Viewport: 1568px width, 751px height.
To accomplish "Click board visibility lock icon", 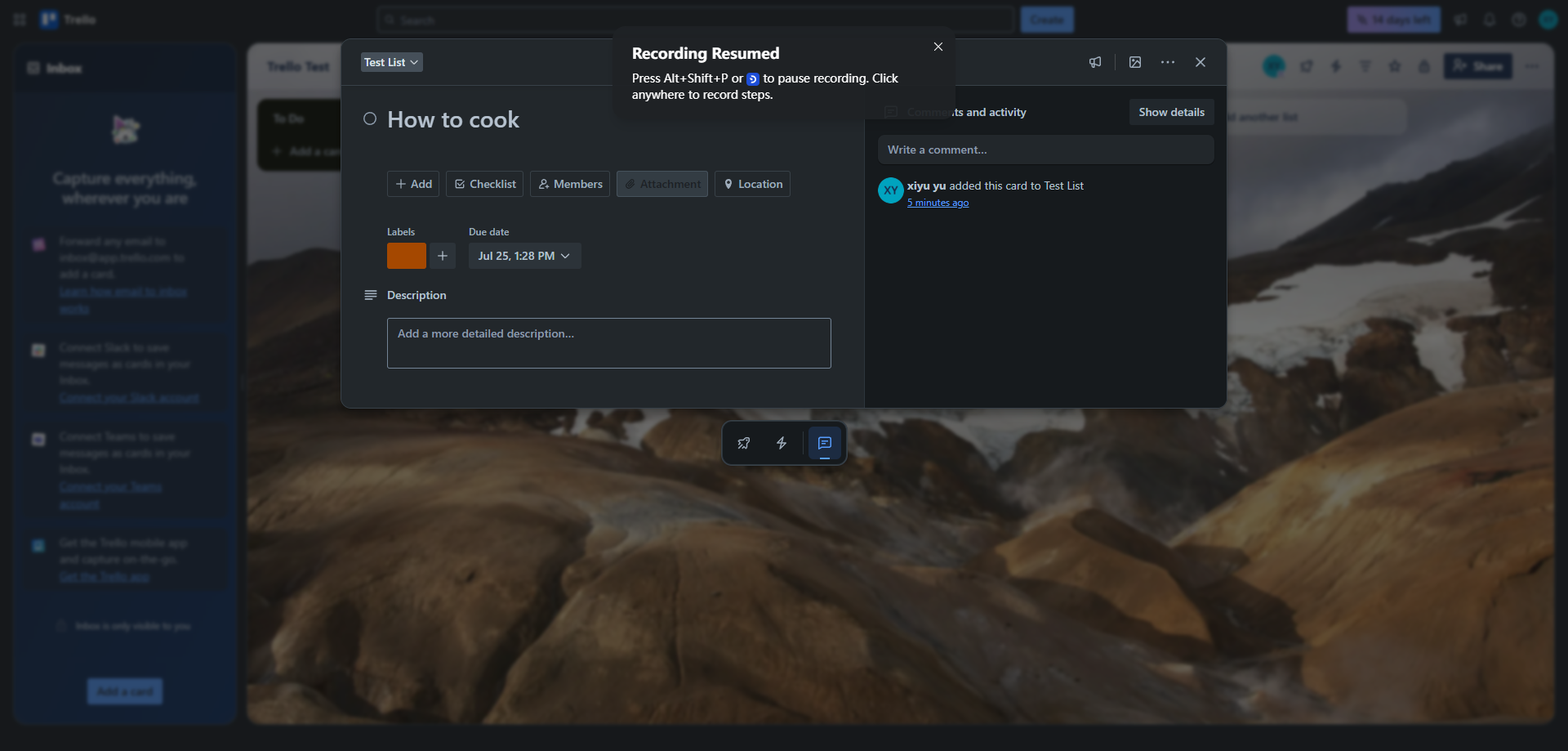I will 1424,66.
